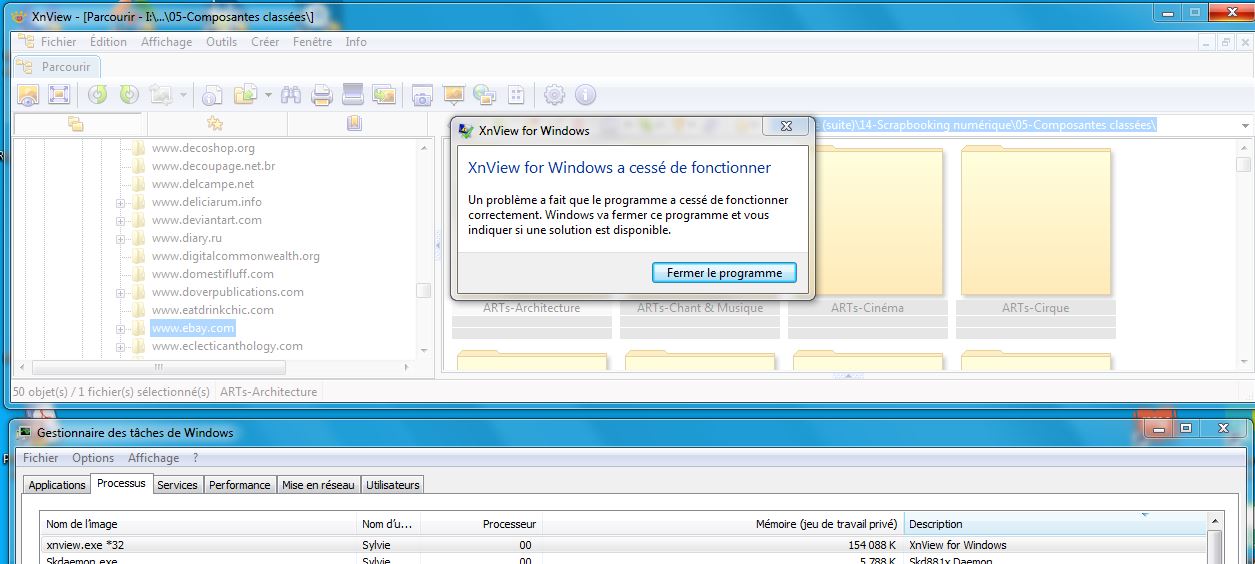Rotate image left using green counter-clockwise icon
The width and height of the screenshot is (1255, 564).
97,95
